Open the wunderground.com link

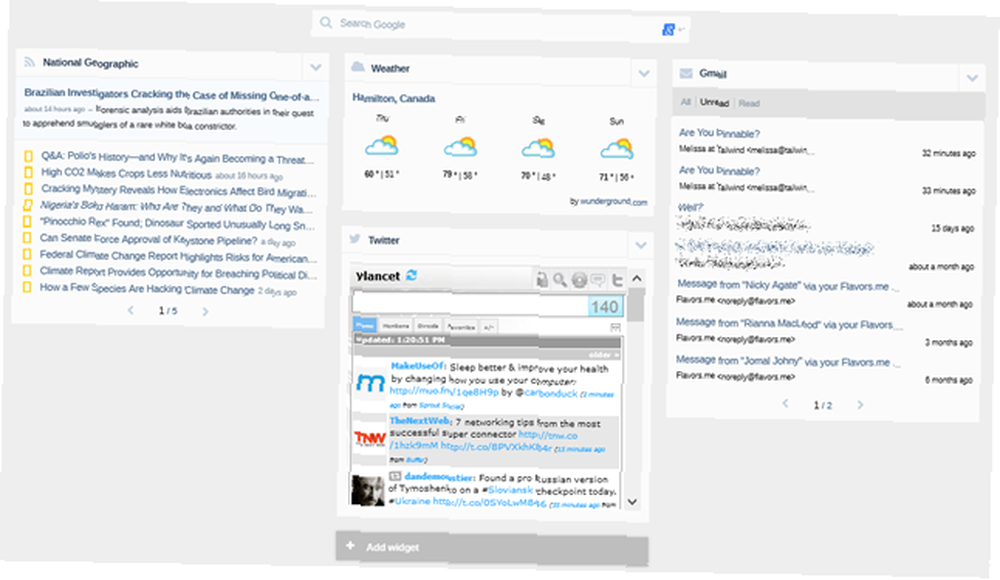pos(614,202)
